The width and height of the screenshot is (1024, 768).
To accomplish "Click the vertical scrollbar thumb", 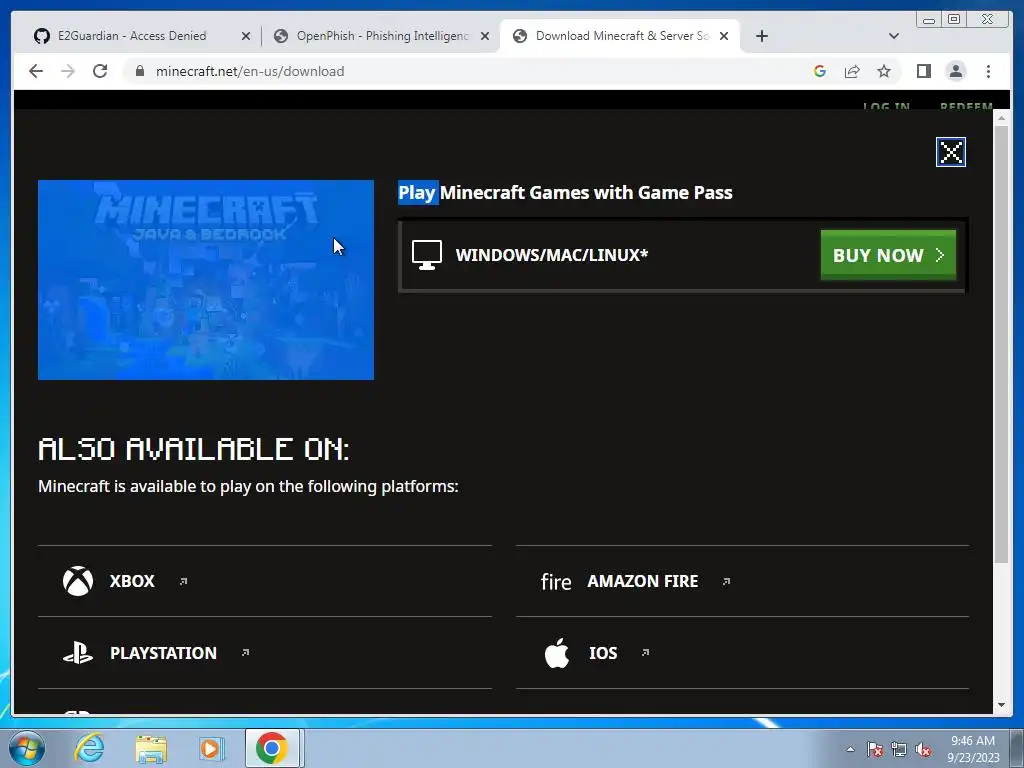I will click(1001, 344).
